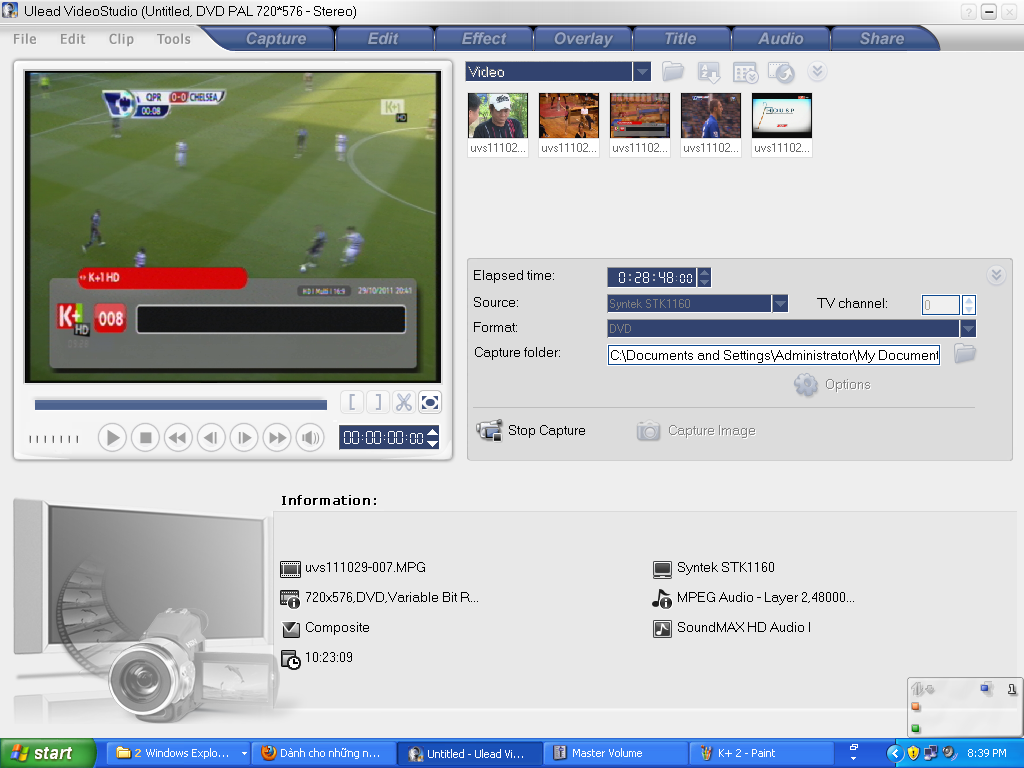Step to next frame
1024x768 pixels.
click(x=244, y=438)
